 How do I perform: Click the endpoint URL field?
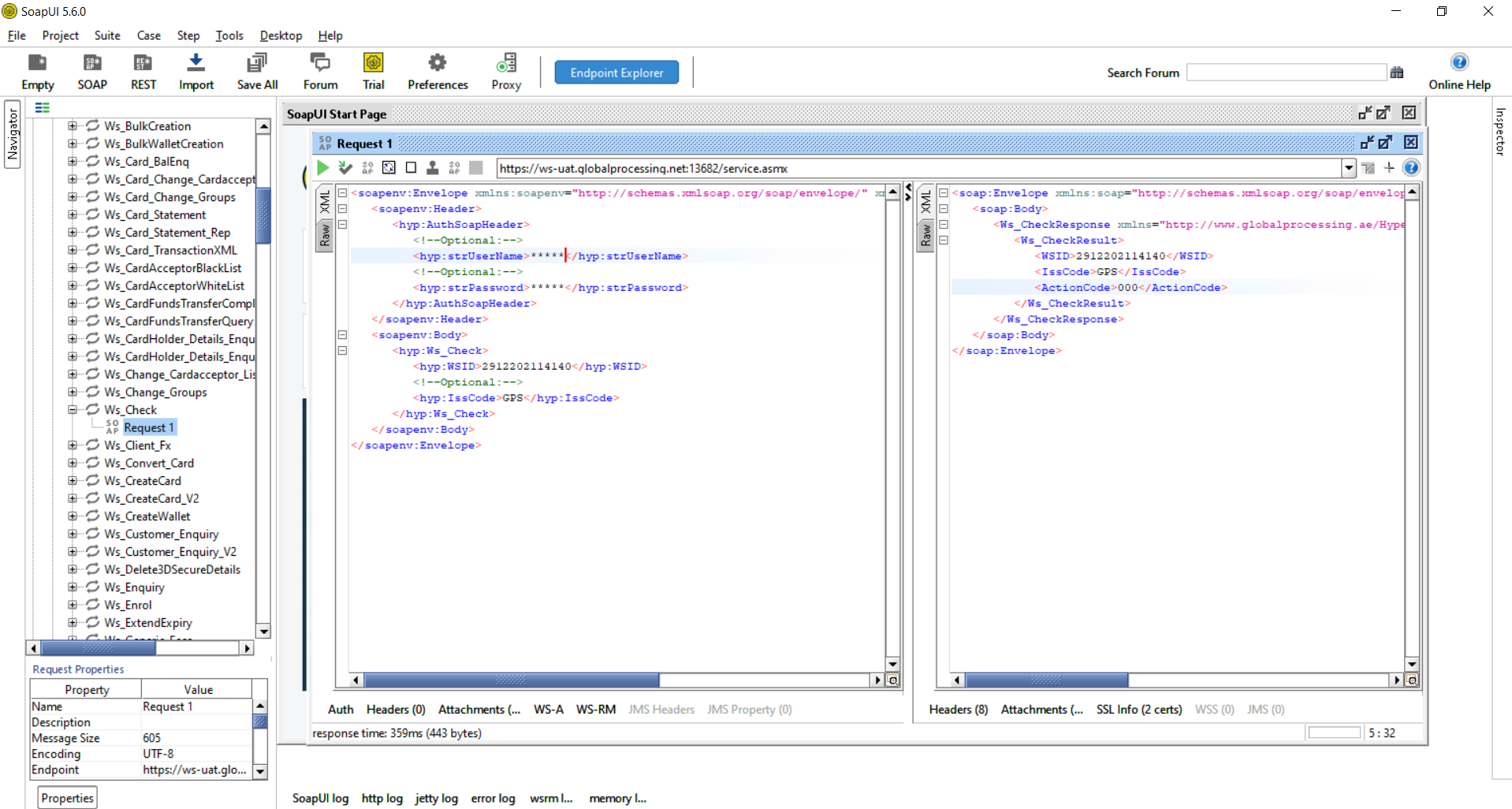click(x=918, y=168)
